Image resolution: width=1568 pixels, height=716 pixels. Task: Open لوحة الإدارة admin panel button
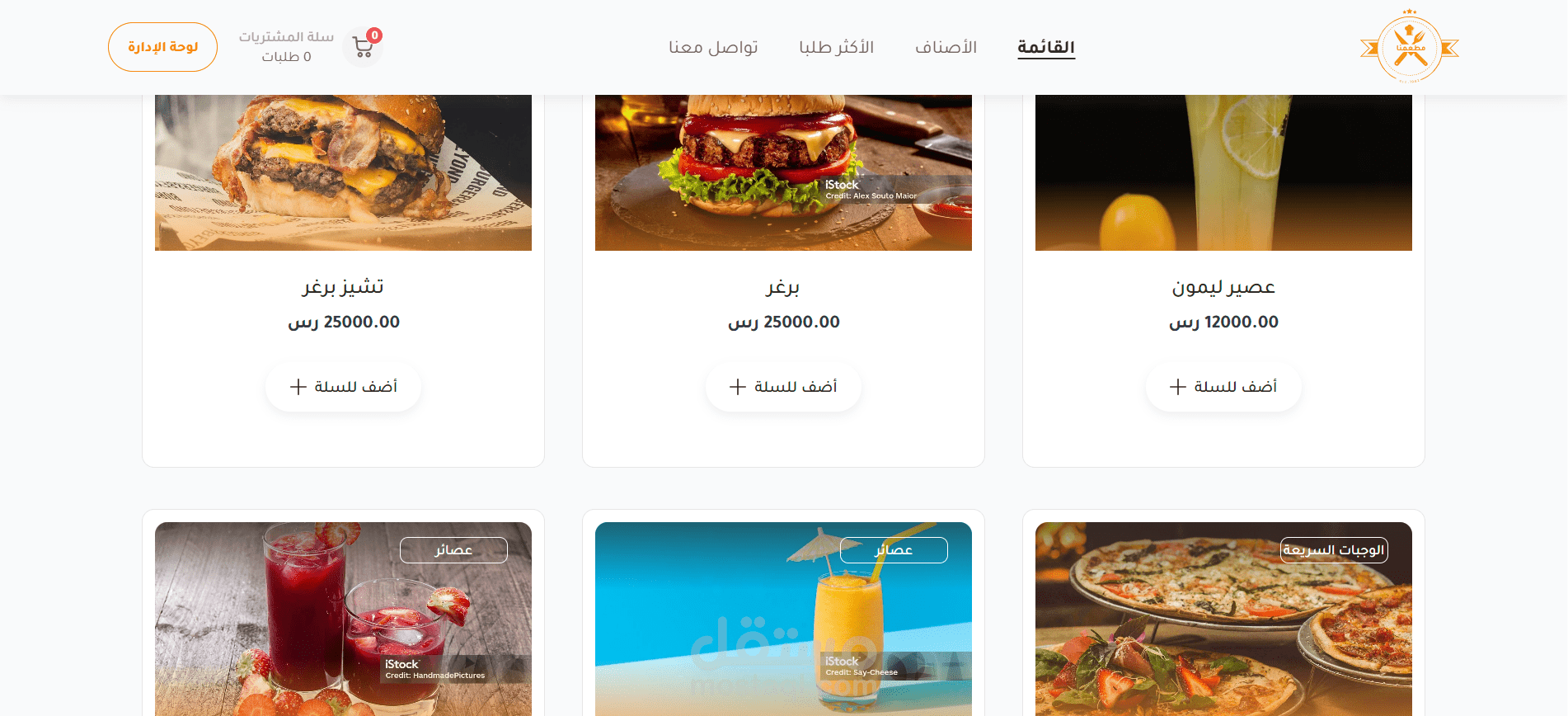[x=162, y=47]
